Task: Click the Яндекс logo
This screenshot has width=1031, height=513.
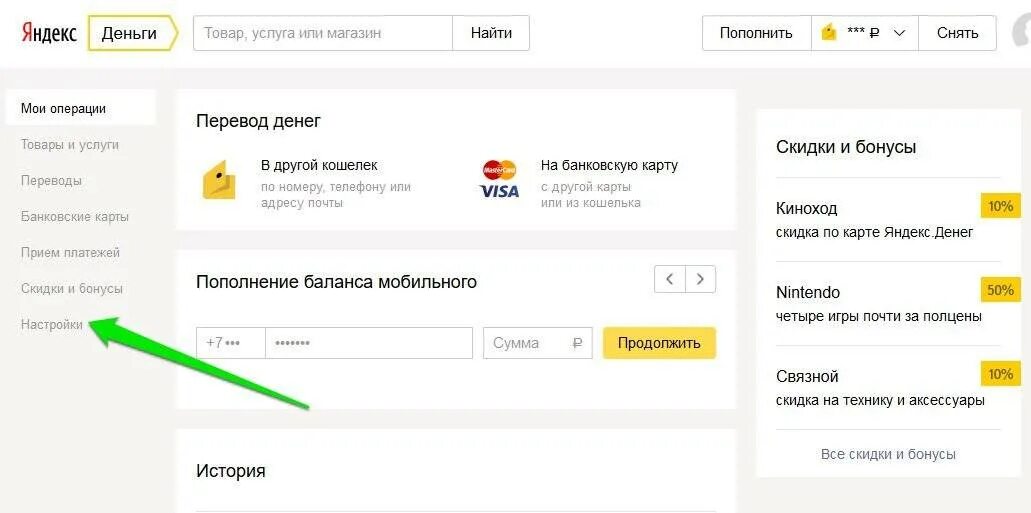Action: click(x=49, y=33)
